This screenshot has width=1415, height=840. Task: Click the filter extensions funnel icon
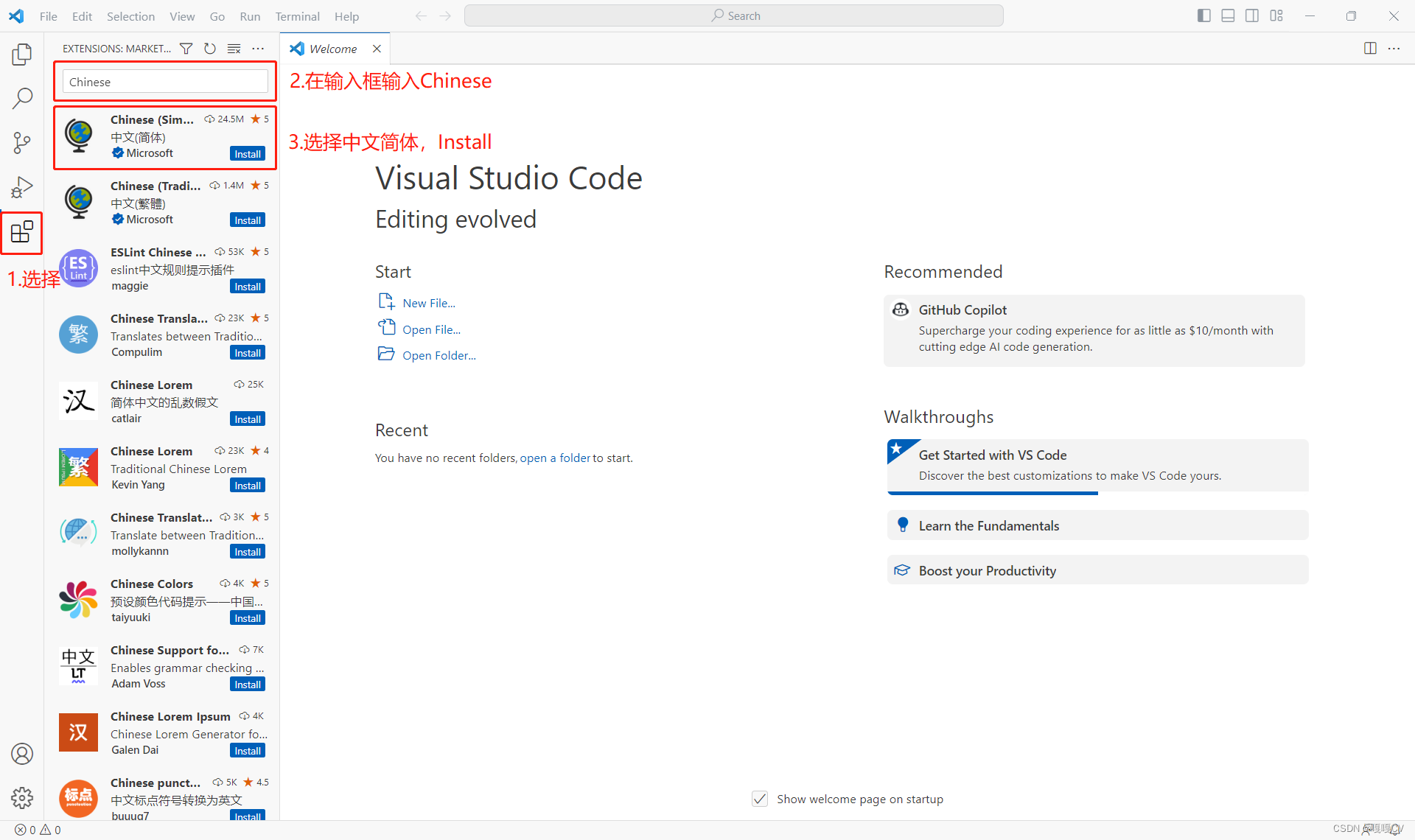click(186, 49)
